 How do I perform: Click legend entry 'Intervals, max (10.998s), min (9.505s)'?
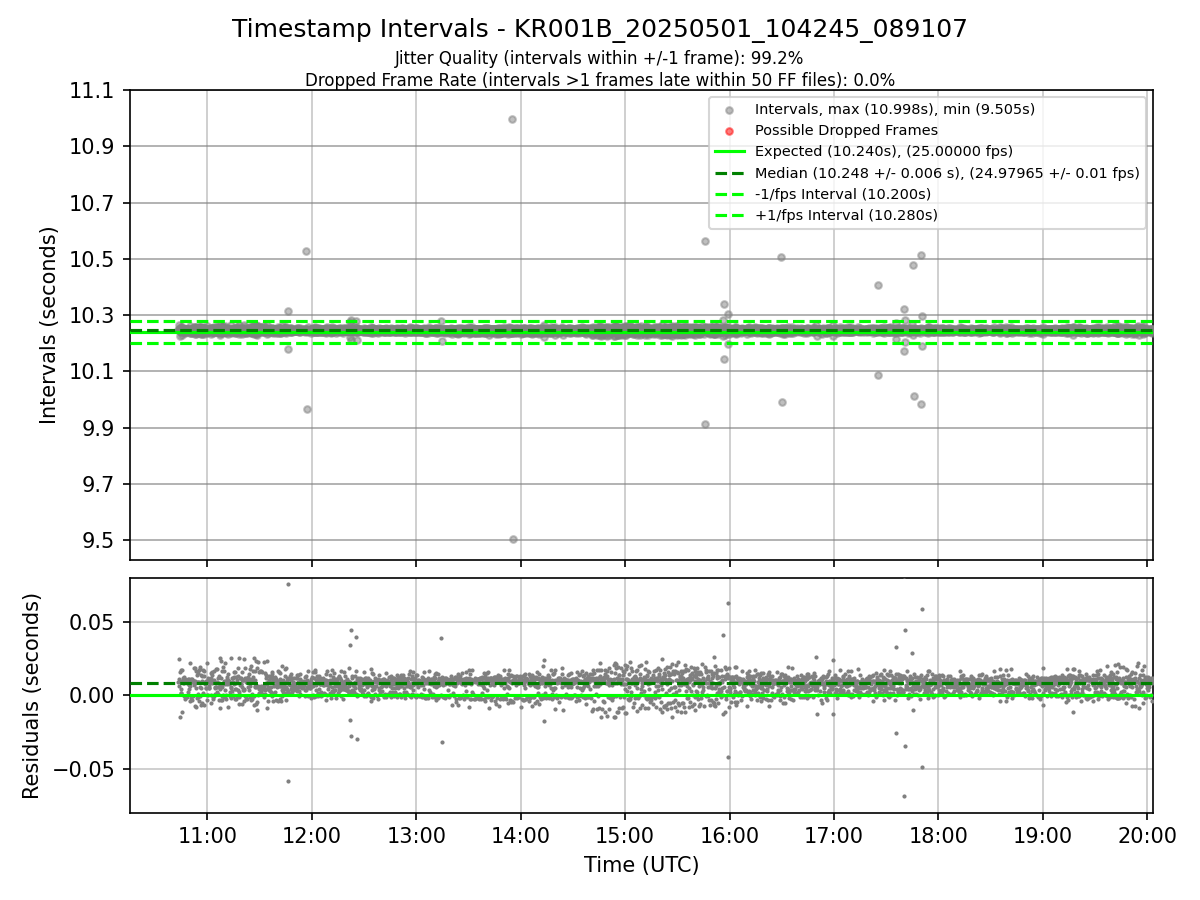pos(894,109)
